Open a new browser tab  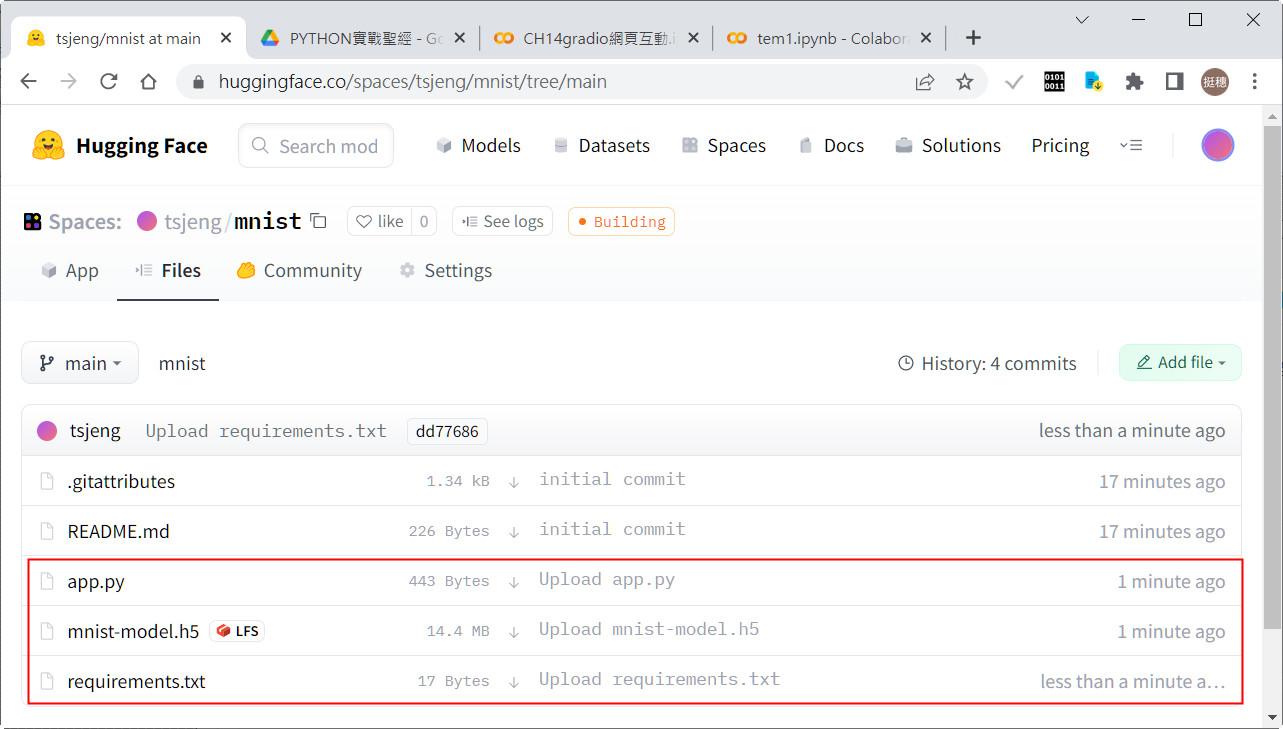point(973,38)
